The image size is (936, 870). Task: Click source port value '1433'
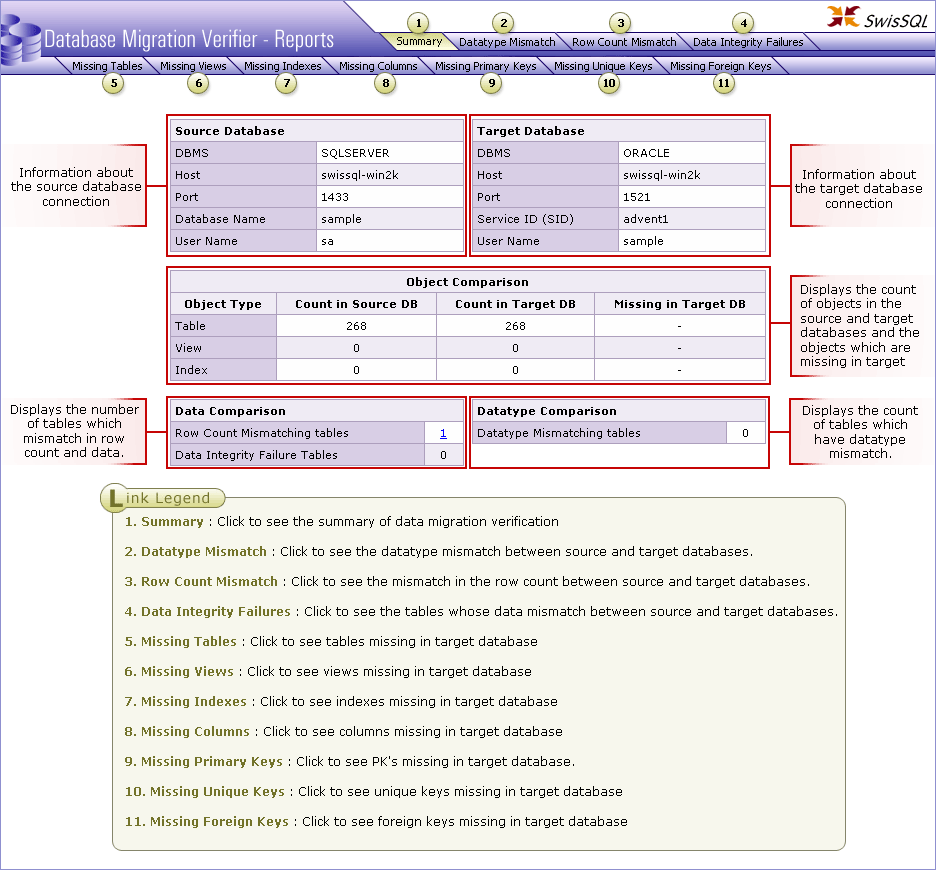click(x=335, y=197)
